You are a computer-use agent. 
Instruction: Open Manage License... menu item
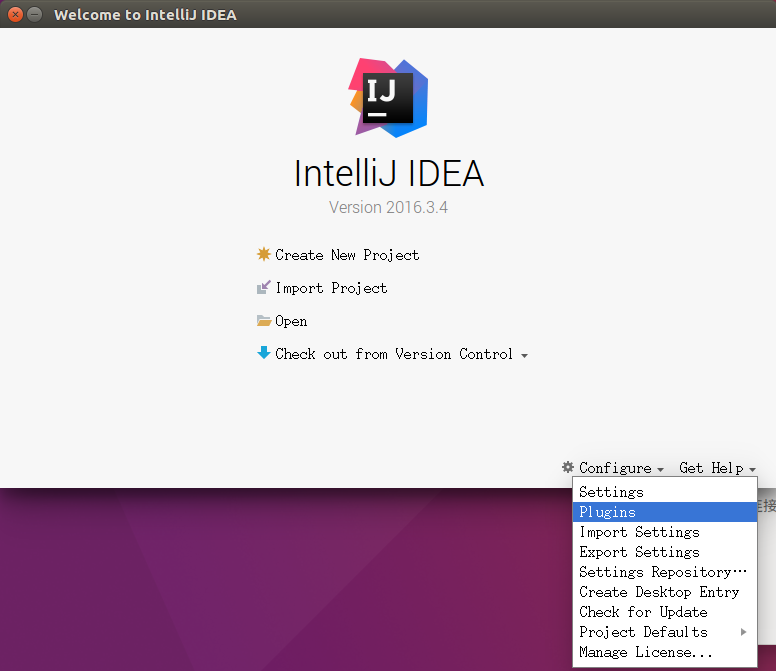pos(665,652)
